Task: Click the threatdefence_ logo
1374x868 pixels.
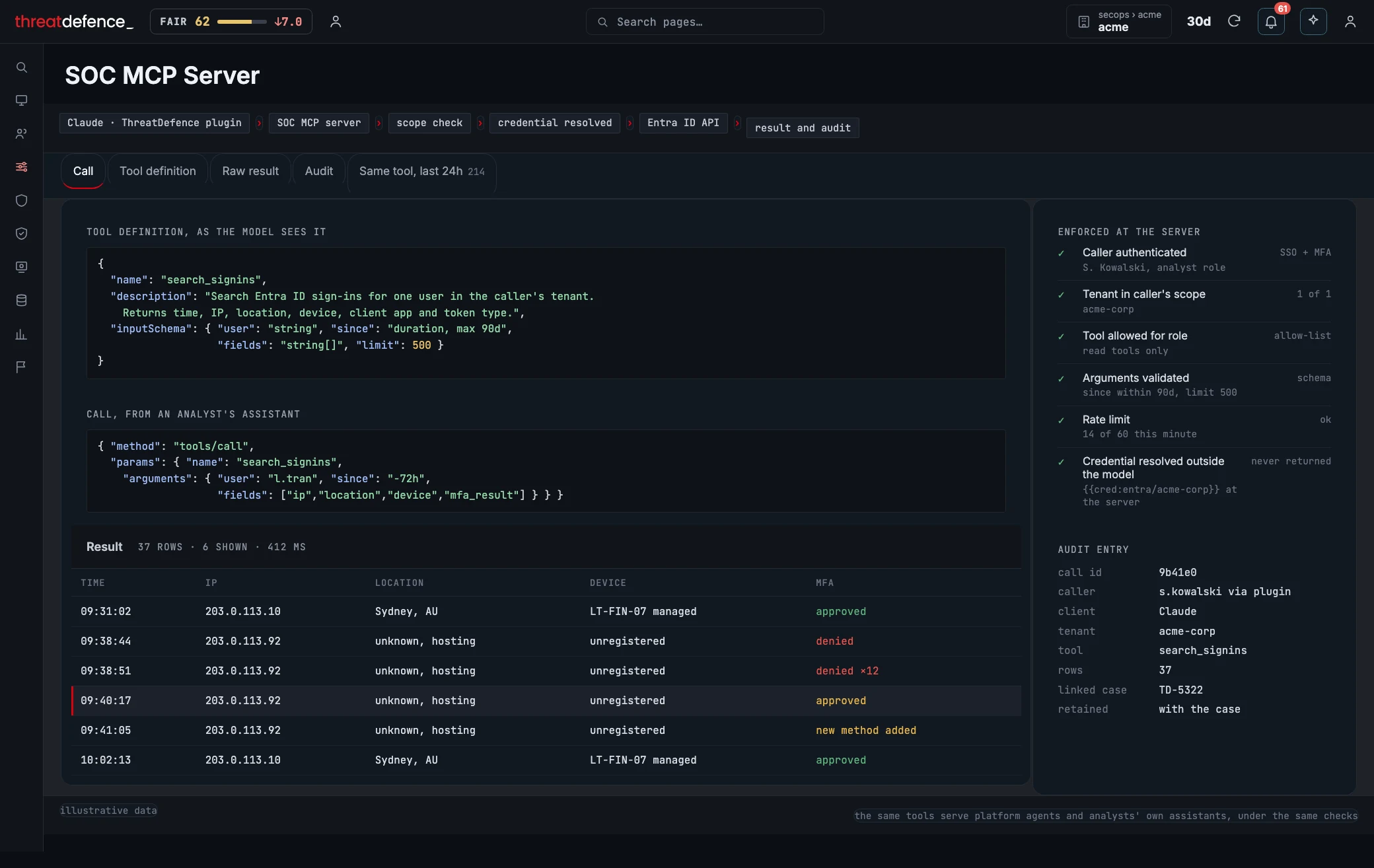Action: [x=74, y=22]
